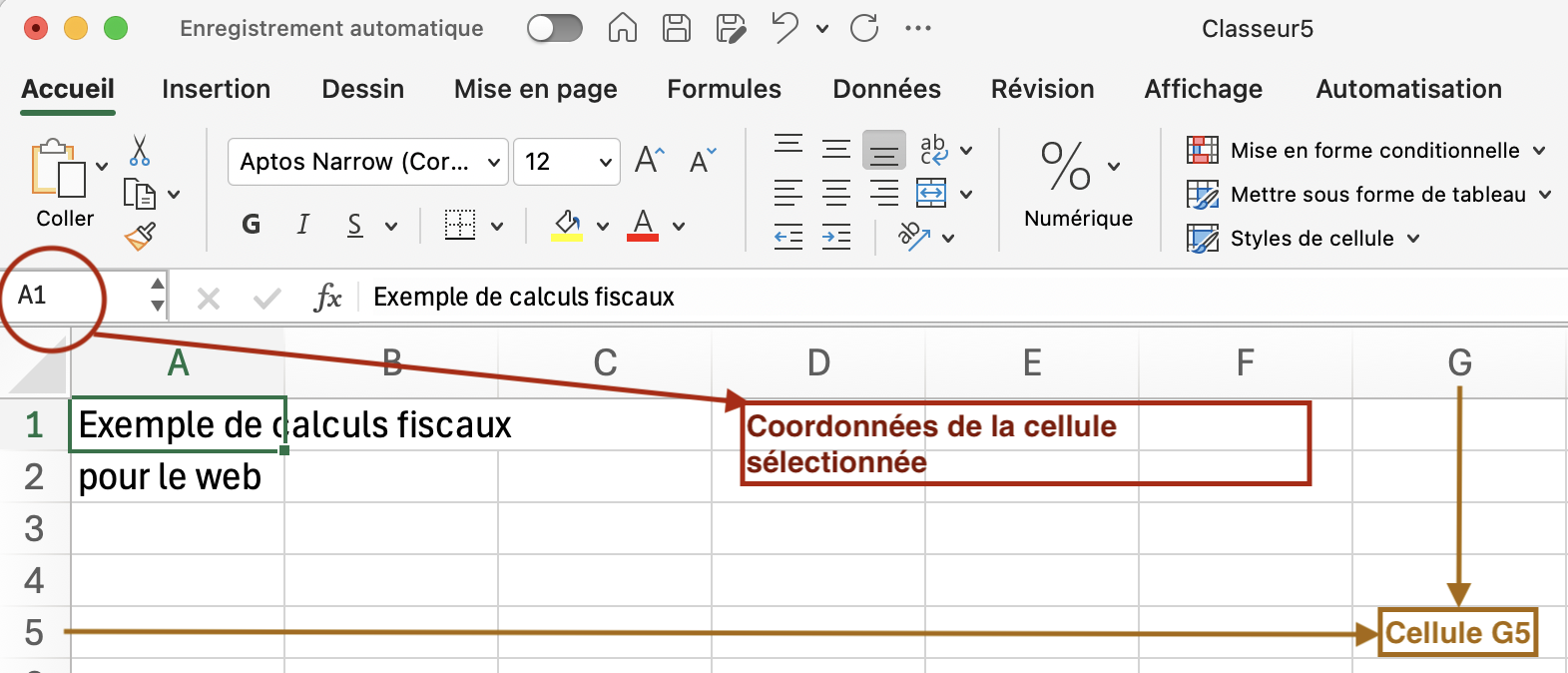Apply red font color A
This screenshot has height=673, width=1568.
643,225
